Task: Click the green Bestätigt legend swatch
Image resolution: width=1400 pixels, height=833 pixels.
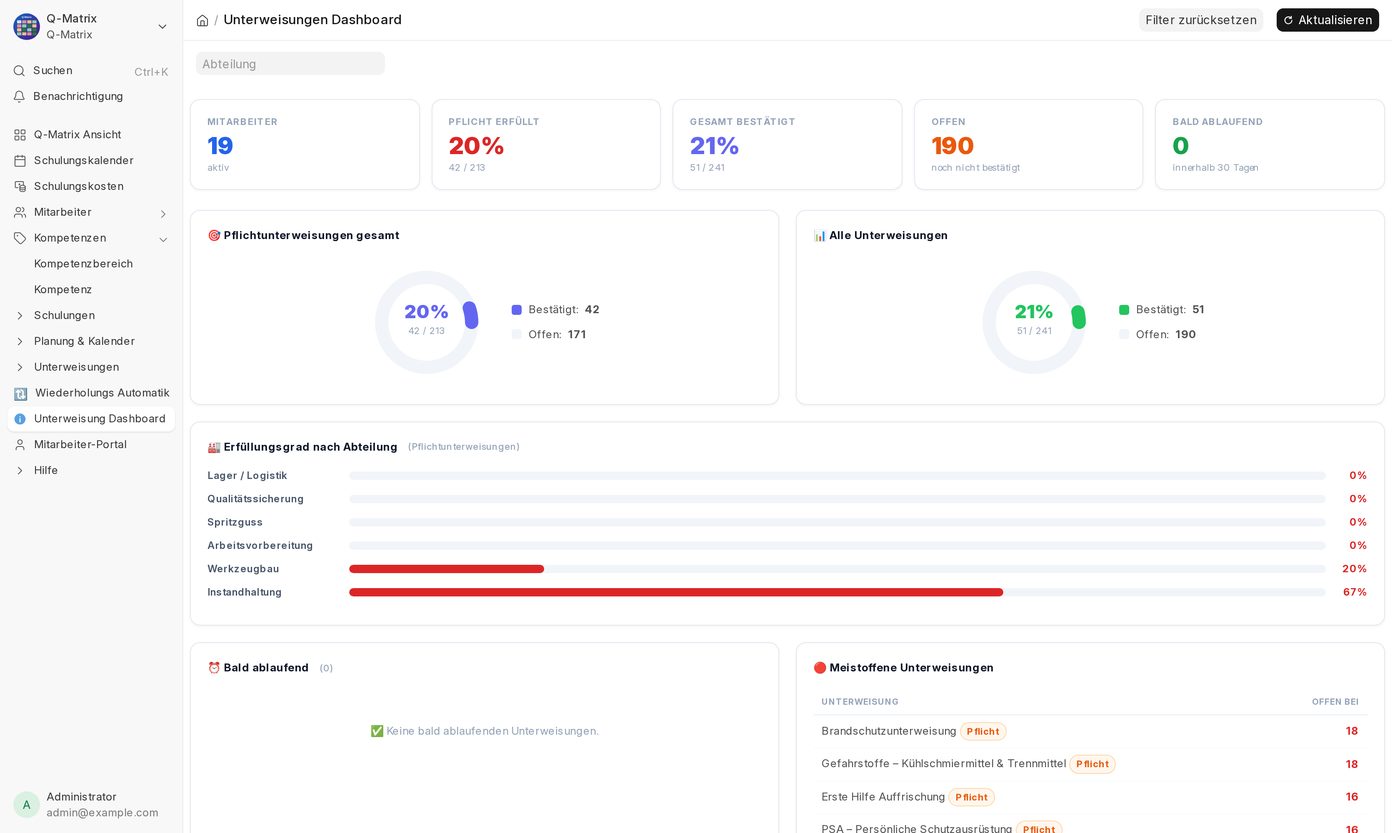Action: pos(1124,310)
